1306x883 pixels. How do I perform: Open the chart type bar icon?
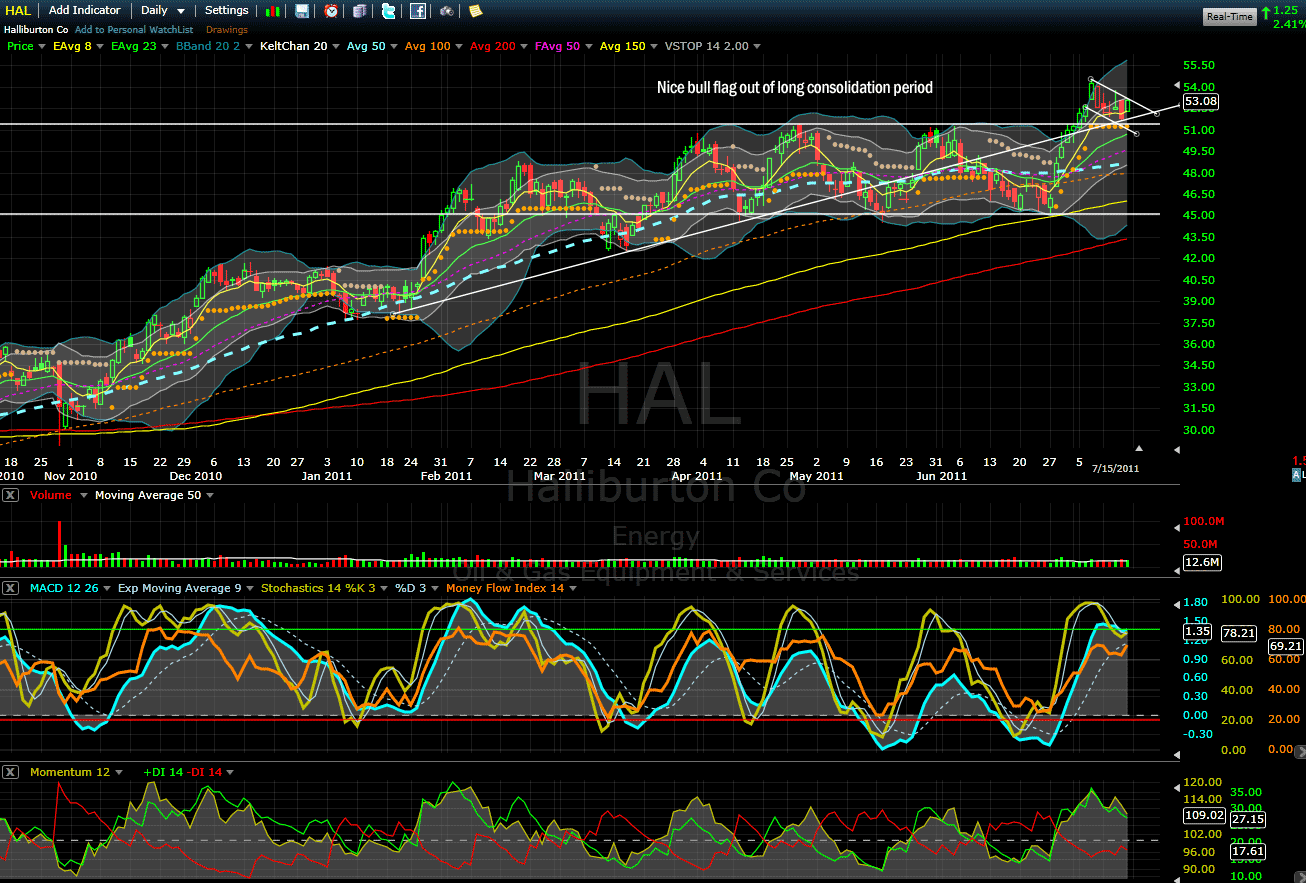pyautogui.click(x=273, y=11)
